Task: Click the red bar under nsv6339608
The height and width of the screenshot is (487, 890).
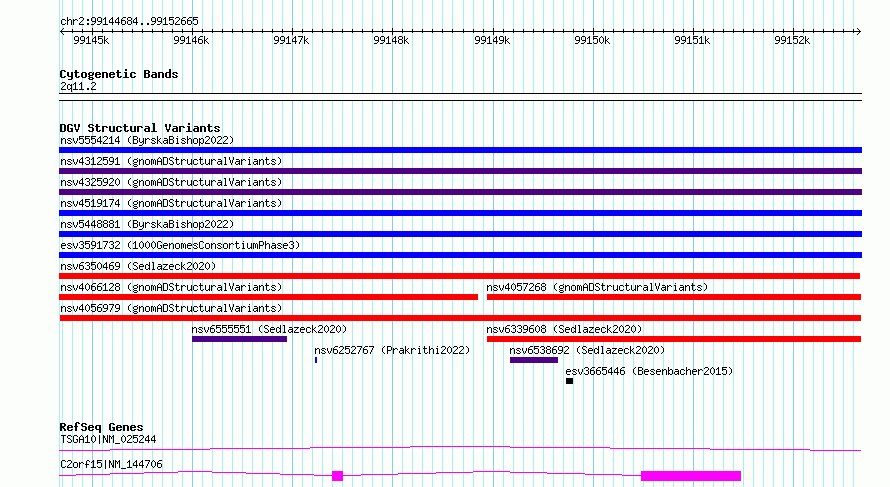Action: click(674, 339)
